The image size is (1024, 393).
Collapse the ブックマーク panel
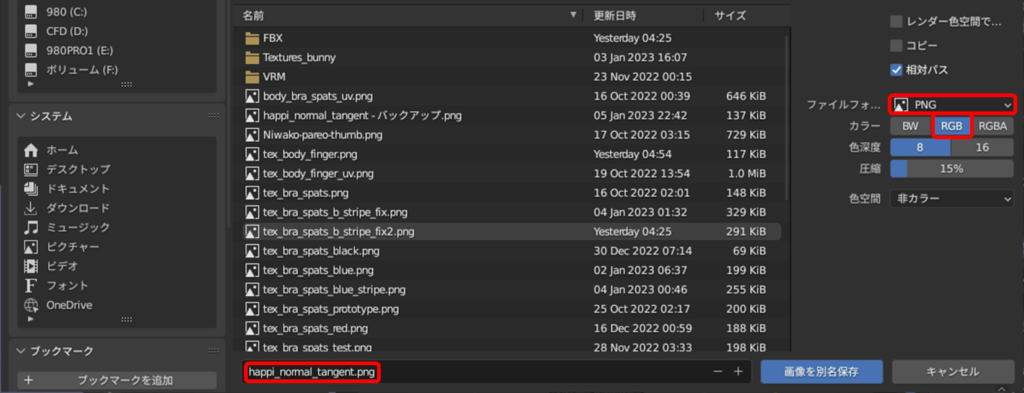(21, 351)
